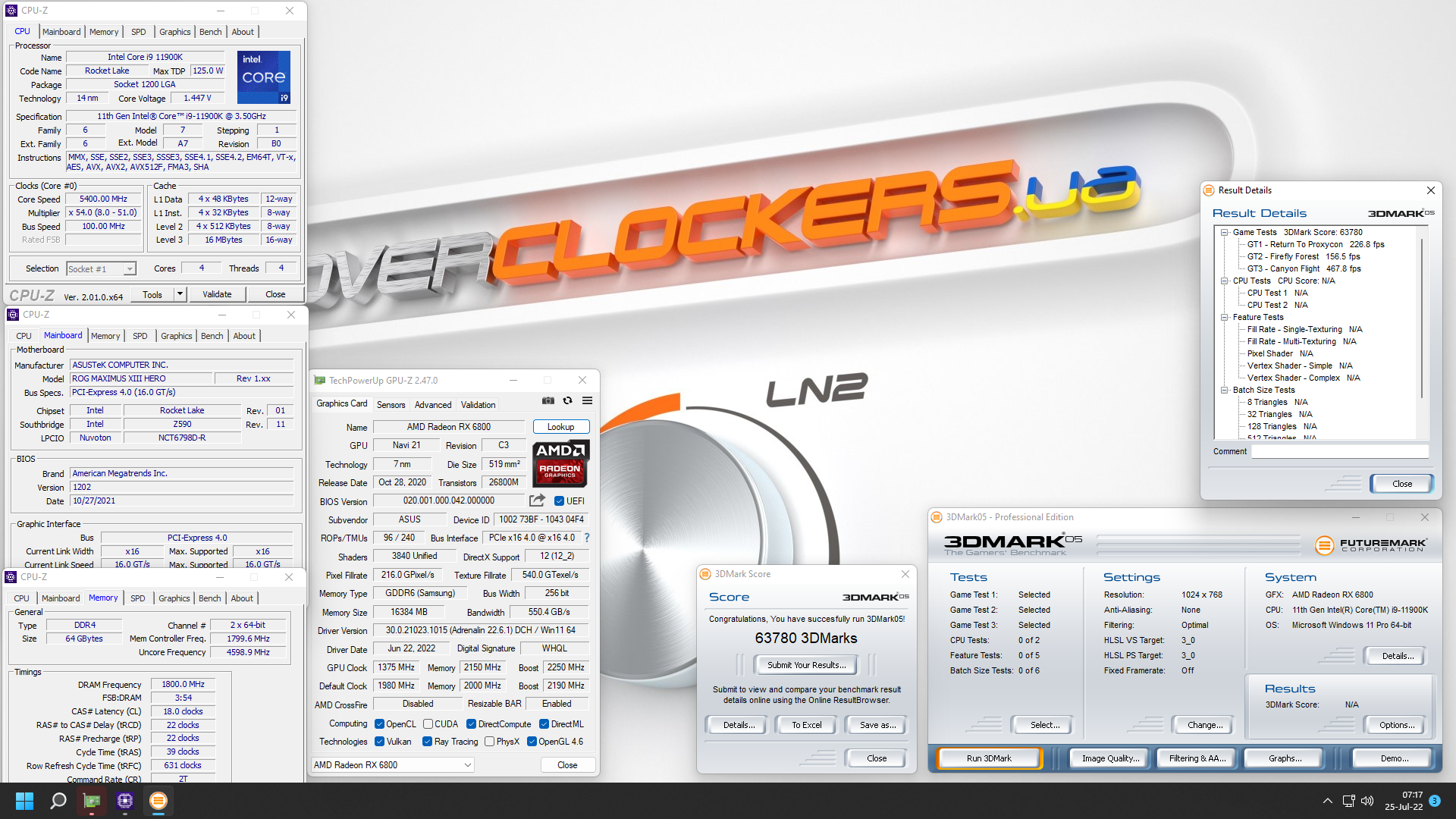Click taskbar clock and date
This screenshot has width=1456, height=819.
[x=1404, y=801]
